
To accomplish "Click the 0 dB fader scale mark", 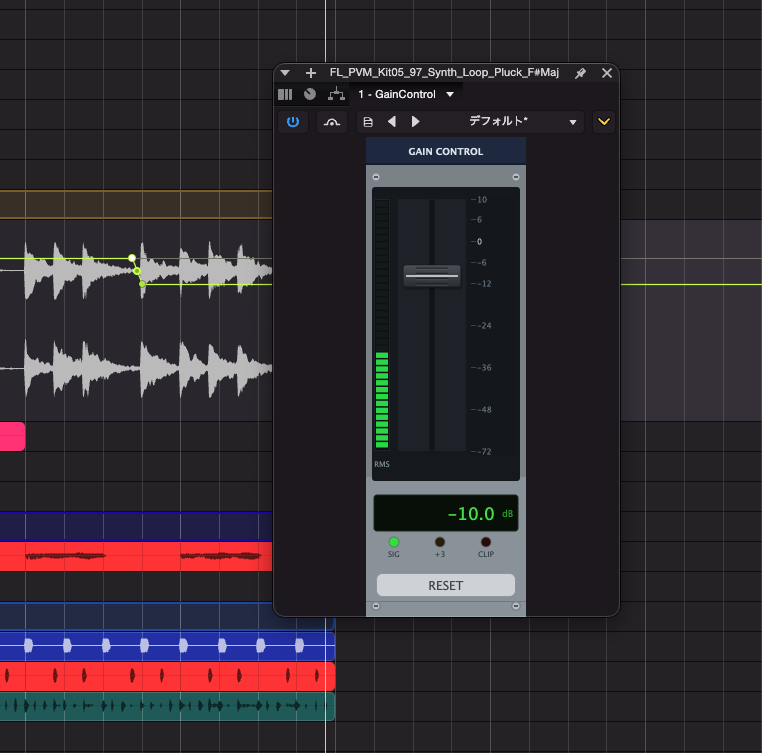I will [477, 241].
